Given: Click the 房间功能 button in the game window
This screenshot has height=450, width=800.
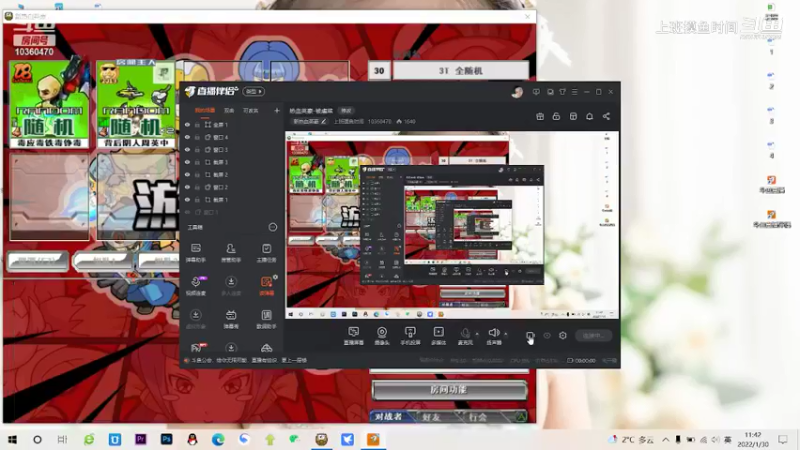Looking at the screenshot, I should (x=449, y=390).
